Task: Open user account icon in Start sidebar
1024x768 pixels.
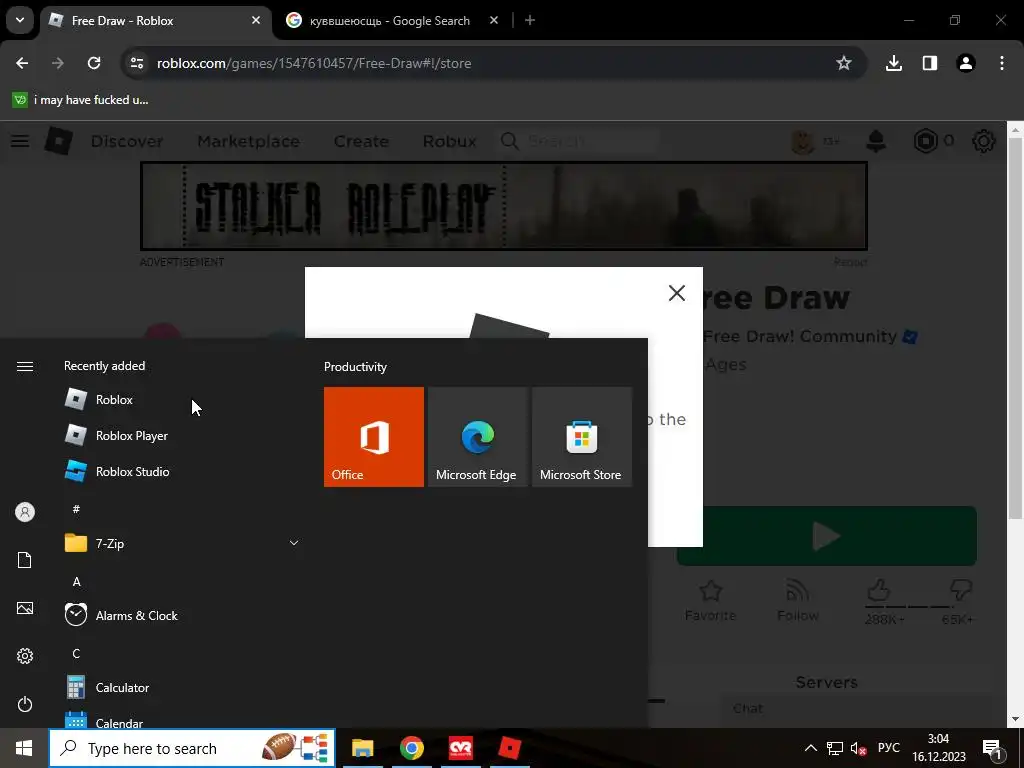Action: (25, 512)
